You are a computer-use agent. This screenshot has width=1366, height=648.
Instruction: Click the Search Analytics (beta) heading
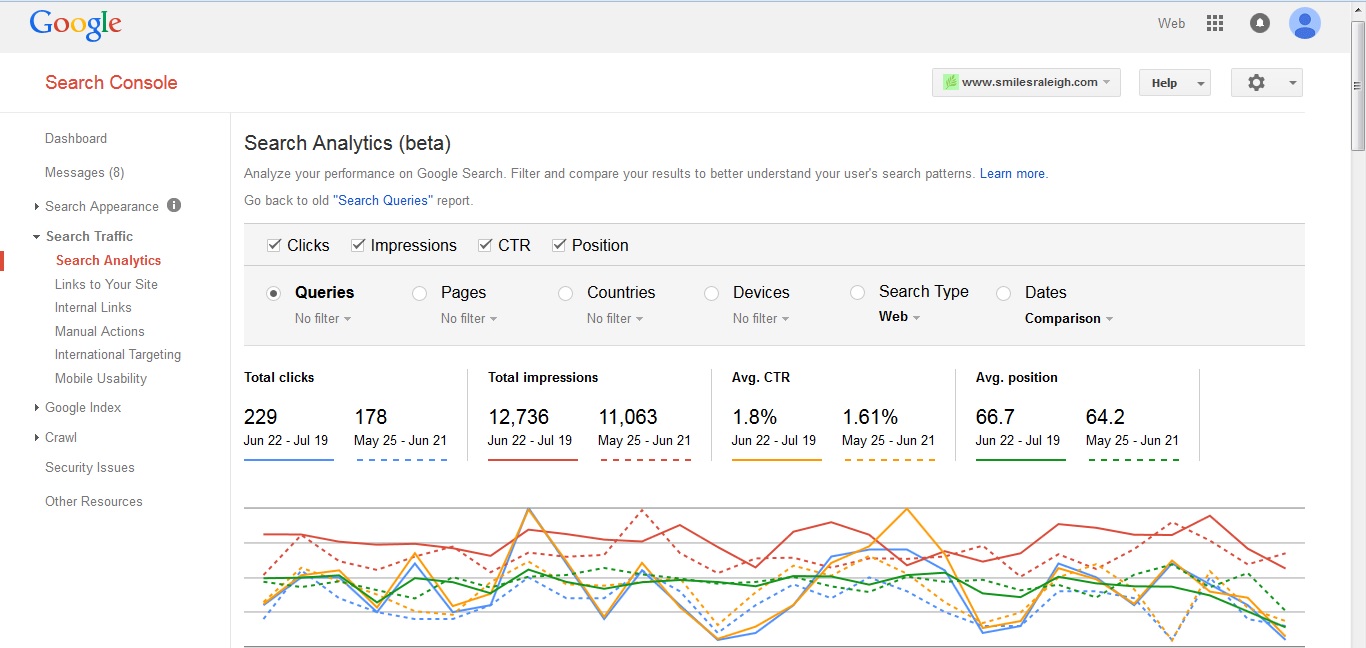(x=347, y=143)
